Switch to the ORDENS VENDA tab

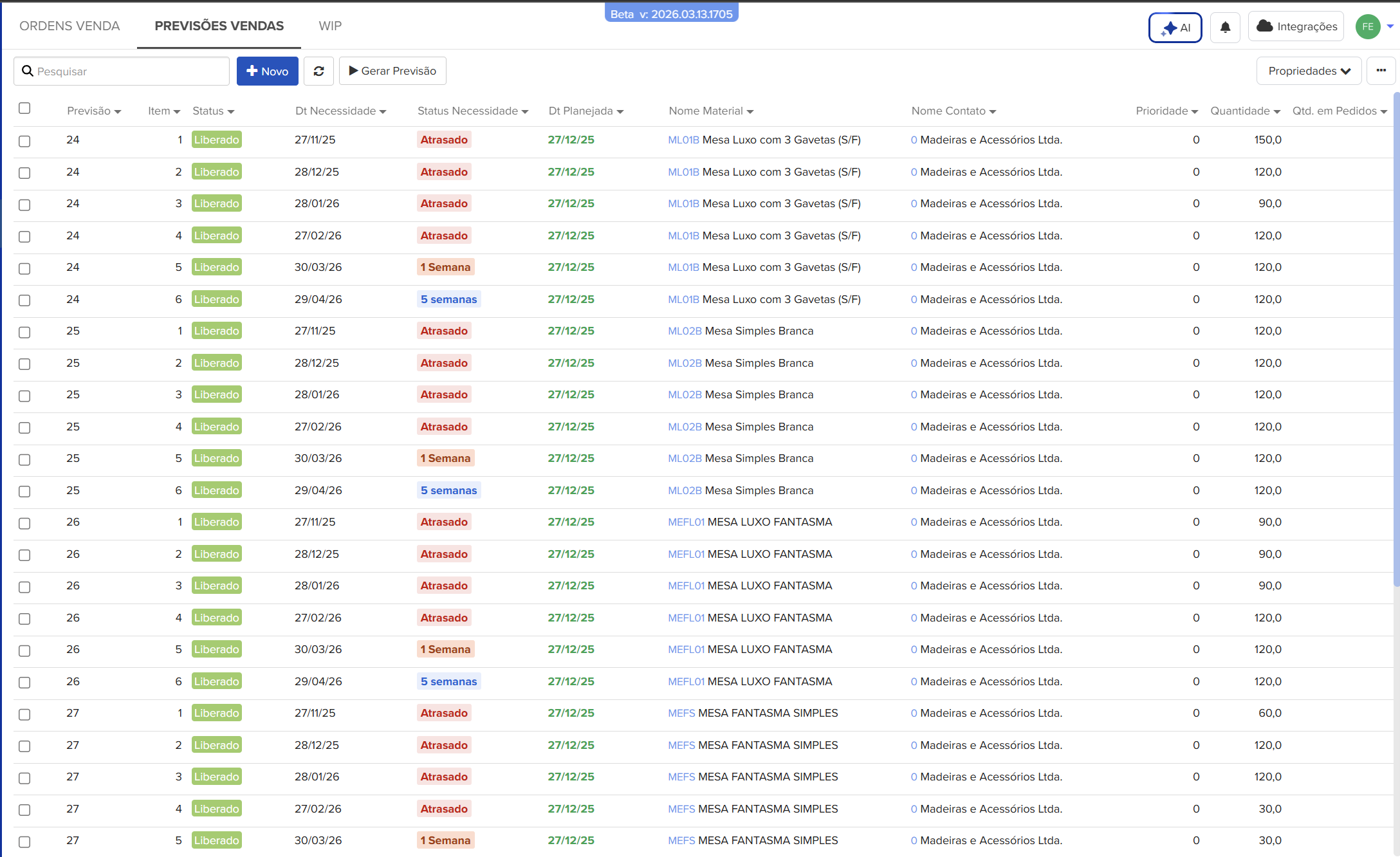[x=69, y=26]
